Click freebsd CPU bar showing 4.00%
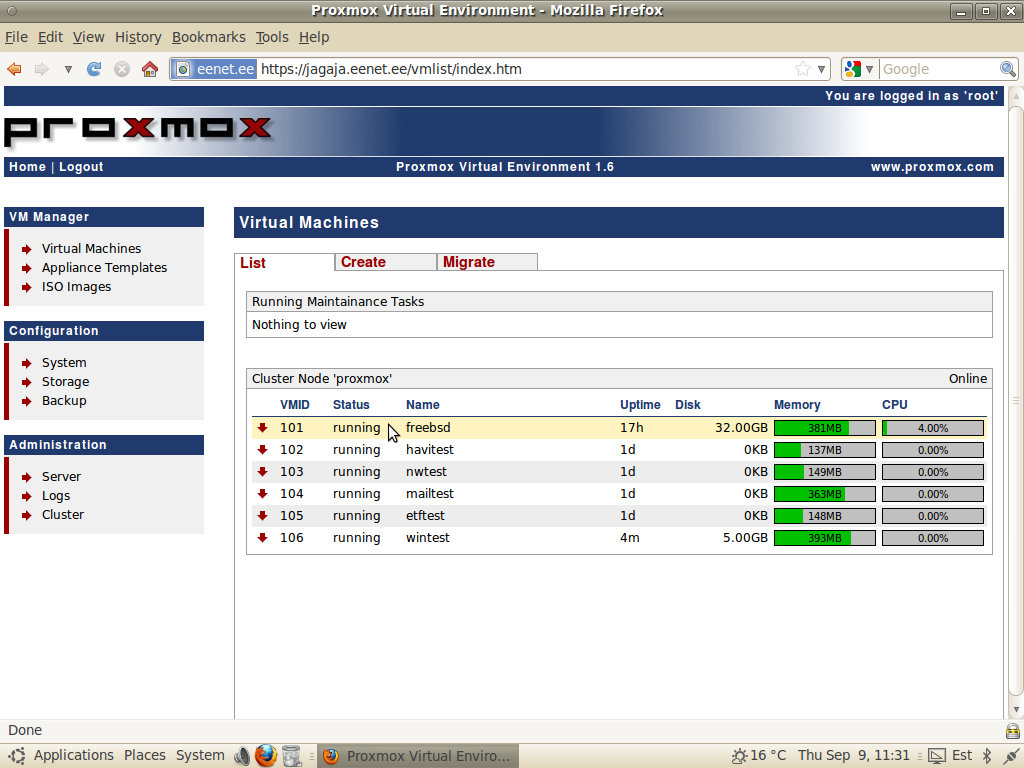The height and width of the screenshot is (768, 1024). pos(933,428)
